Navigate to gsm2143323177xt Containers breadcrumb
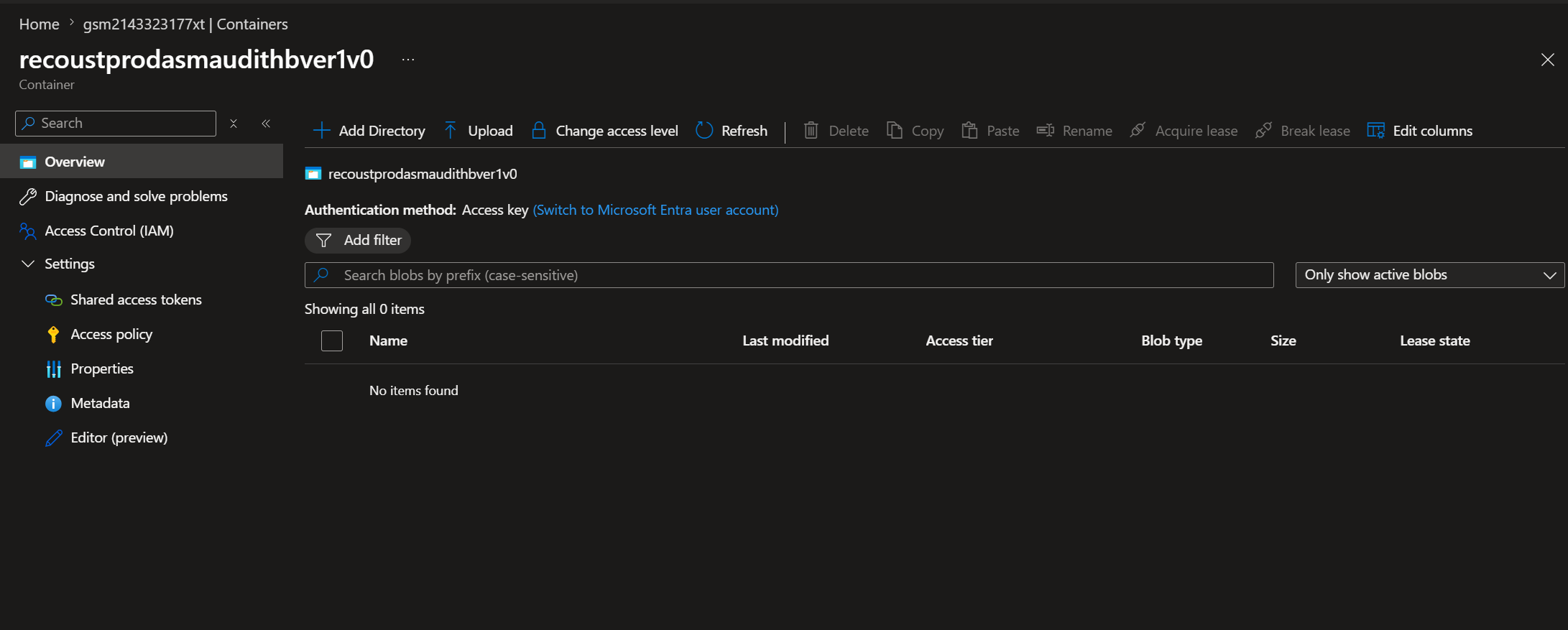The height and width of the screenshot is (630, 1568). (185, 24)
